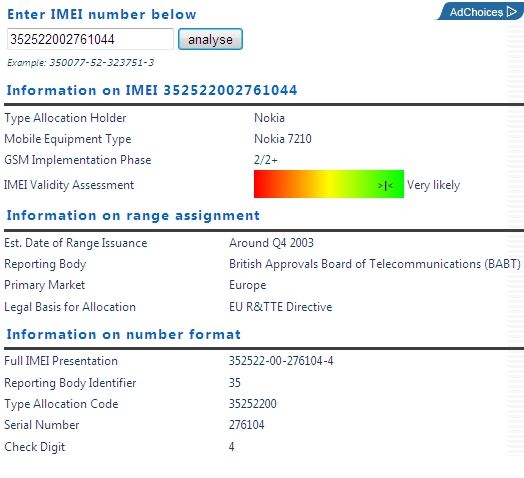Click the 'Enter IMEI number below' heading

[102, 14]
